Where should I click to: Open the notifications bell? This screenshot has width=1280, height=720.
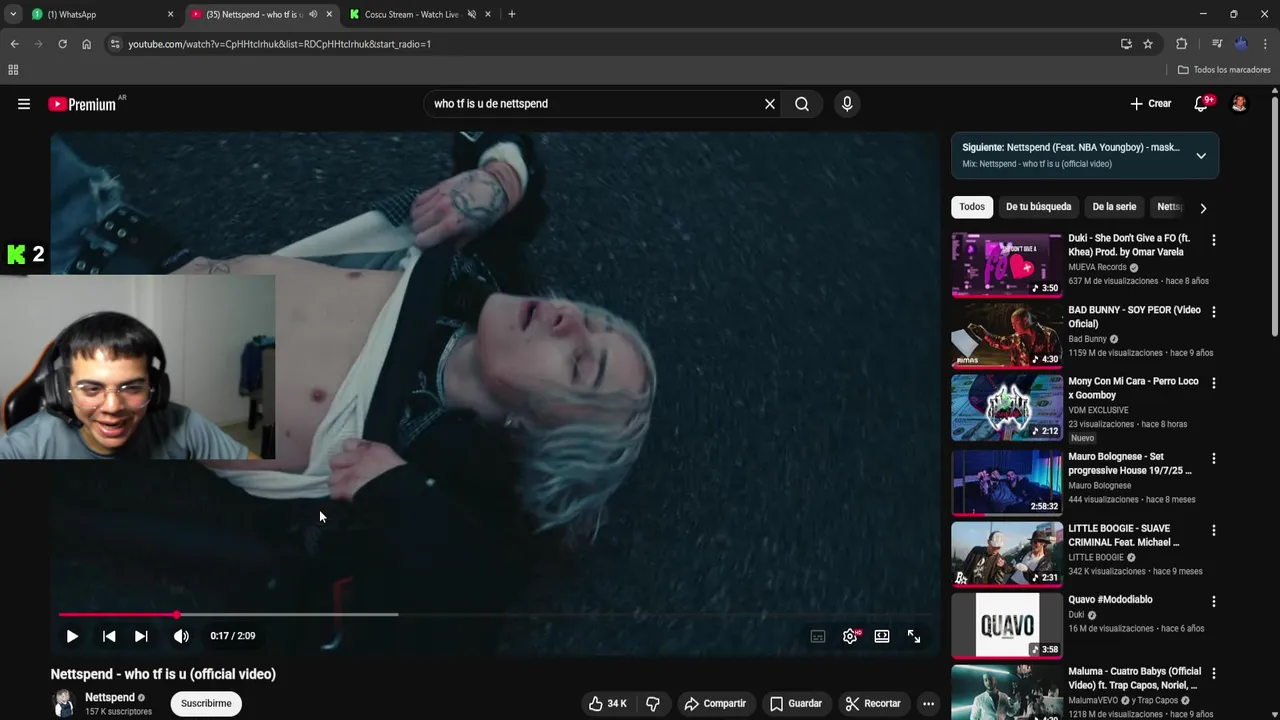[x=1202, y=104]
